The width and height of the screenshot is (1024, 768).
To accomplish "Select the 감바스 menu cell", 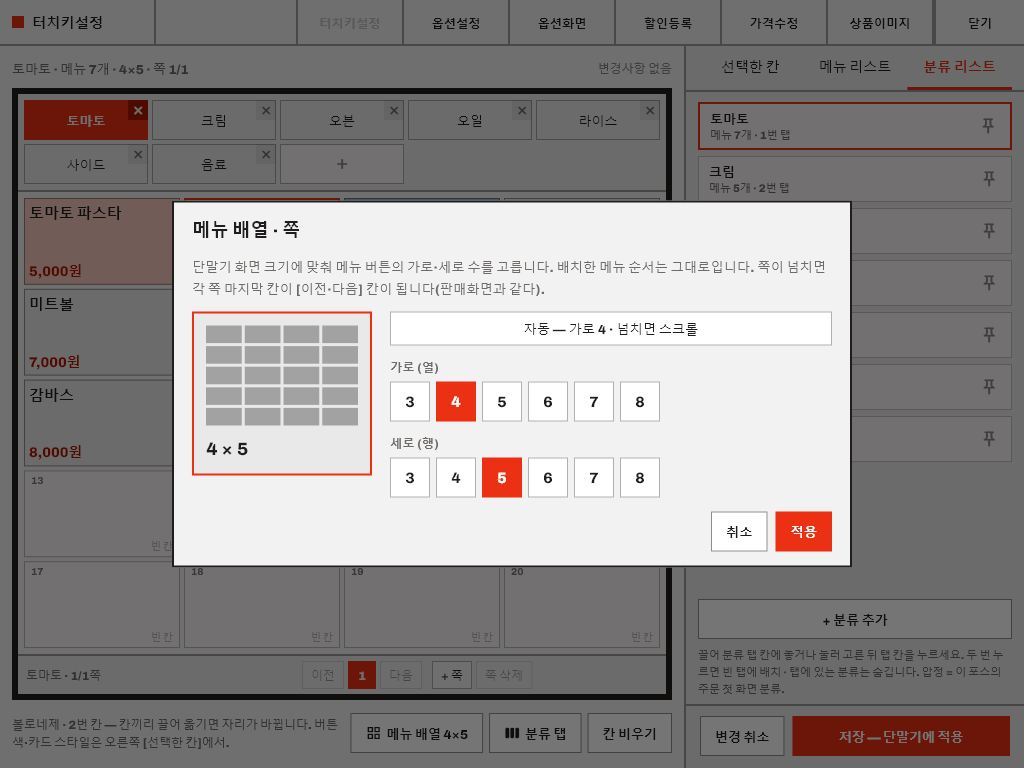I will (x=99, y=423).
